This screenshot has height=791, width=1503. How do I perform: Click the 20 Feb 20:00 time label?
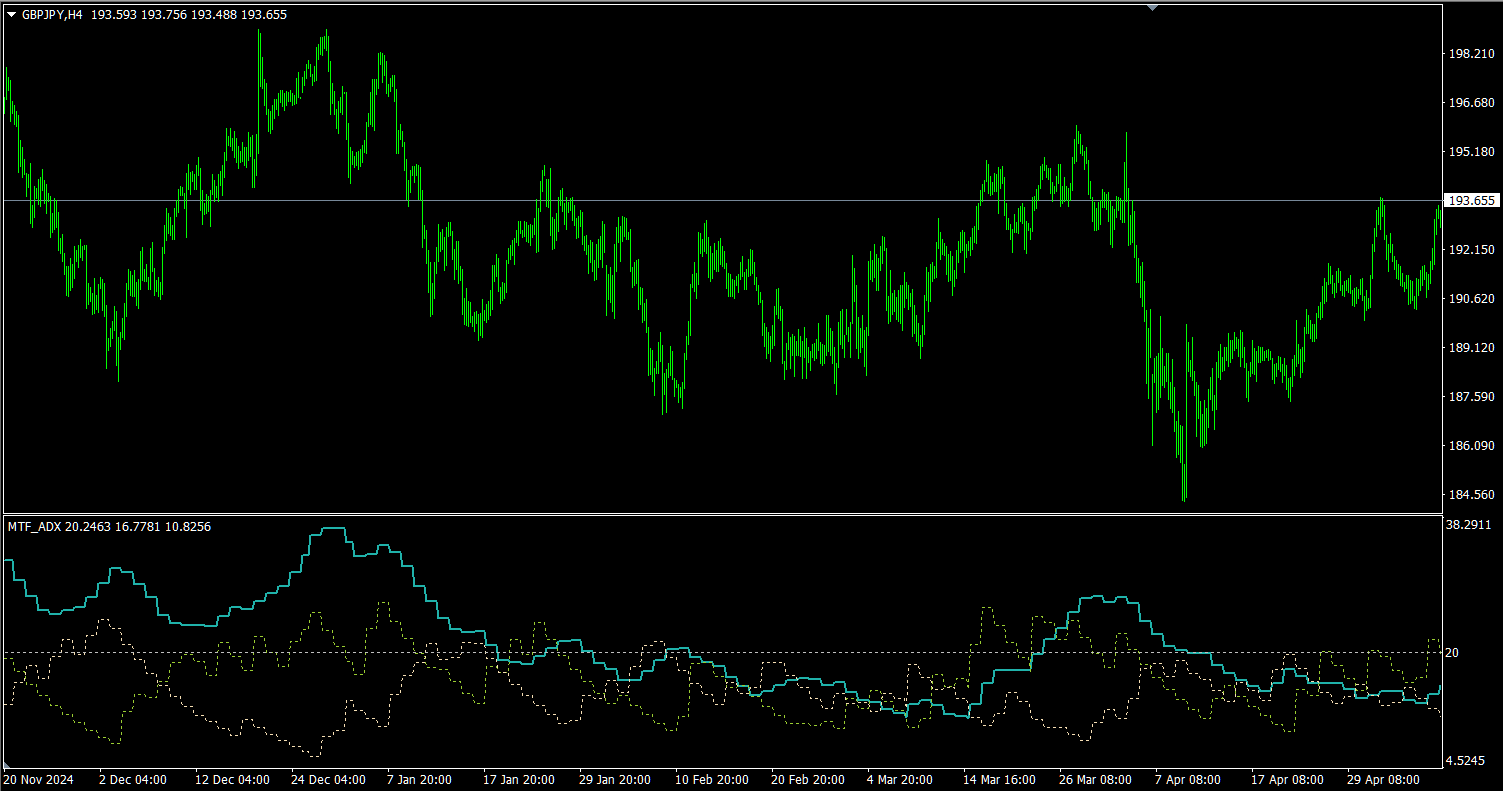[808, 779]
